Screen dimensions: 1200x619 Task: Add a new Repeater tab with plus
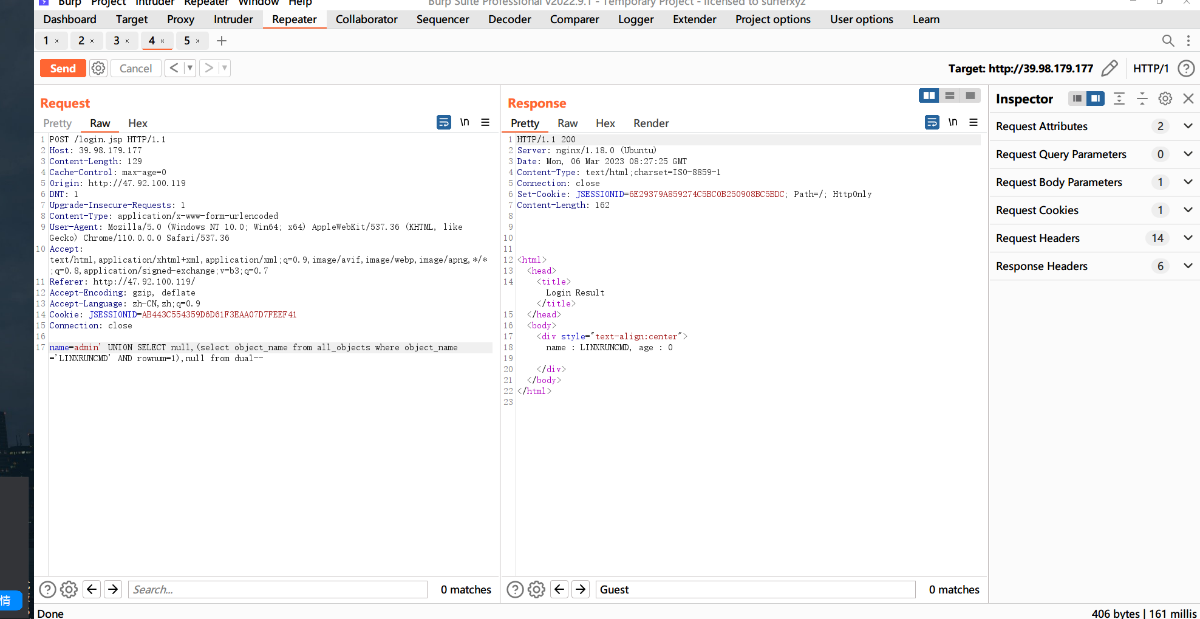click(222, 41)
